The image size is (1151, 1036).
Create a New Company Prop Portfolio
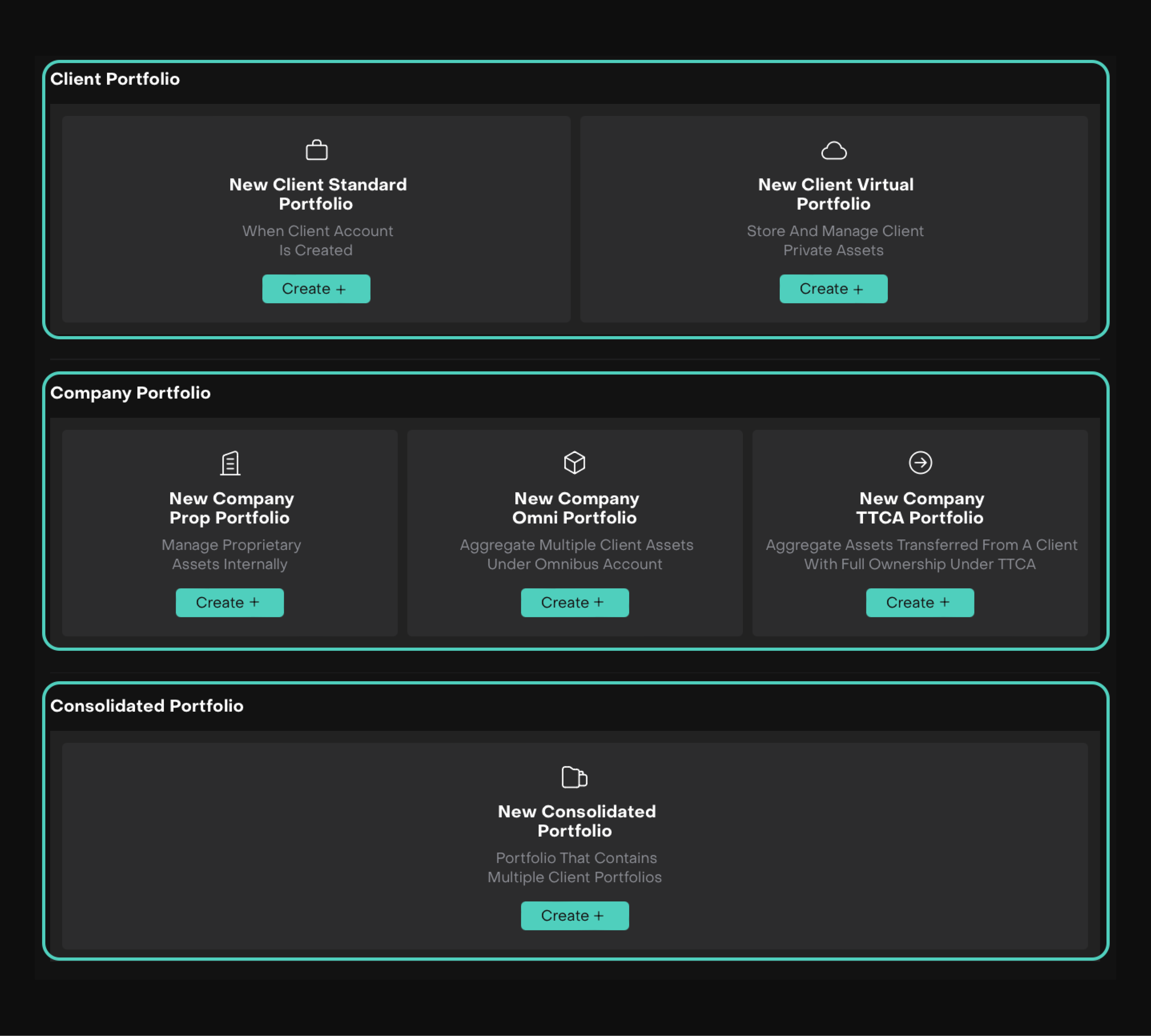[x=229, y=602]
